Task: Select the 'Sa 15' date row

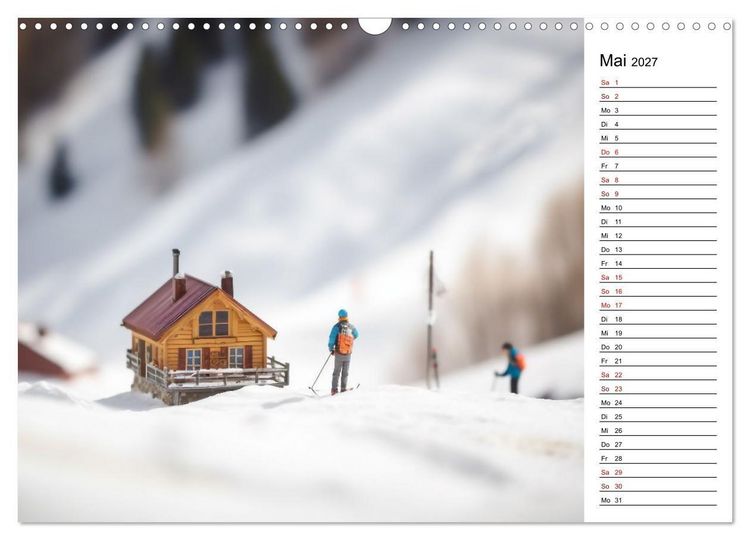Action: [658, 277]
